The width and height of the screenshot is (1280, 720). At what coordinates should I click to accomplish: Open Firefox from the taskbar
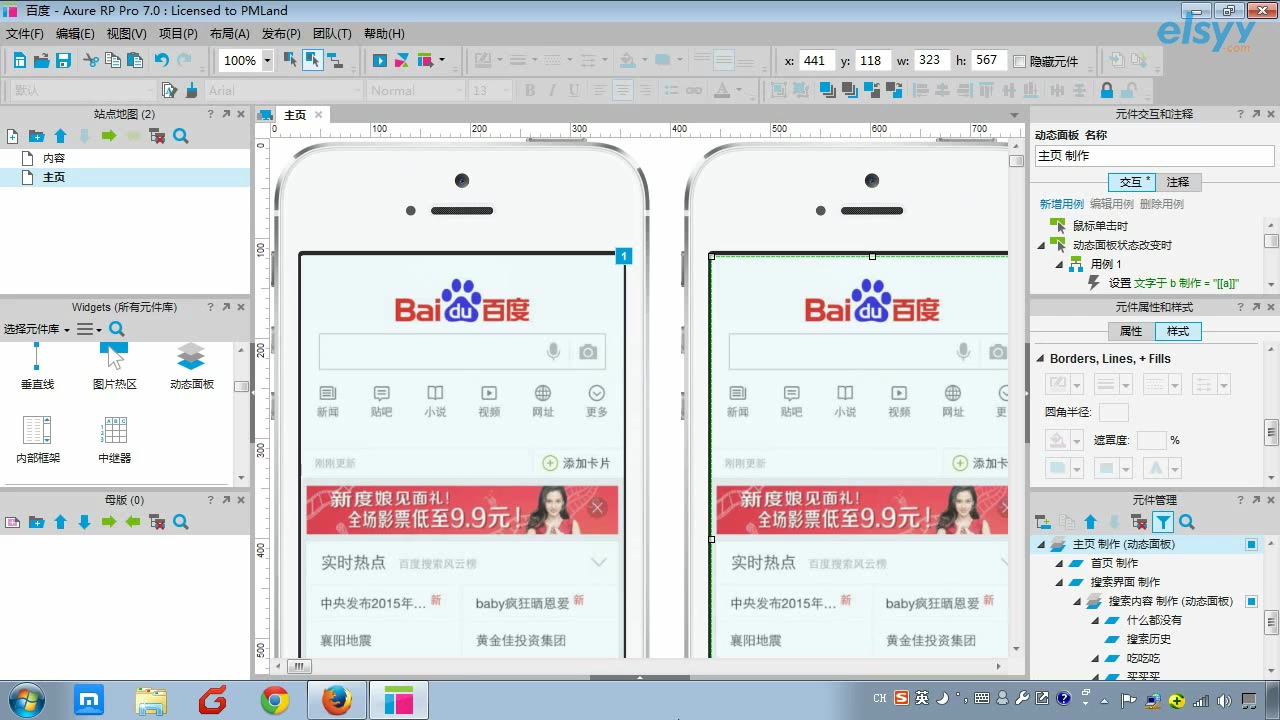point(336,701)
